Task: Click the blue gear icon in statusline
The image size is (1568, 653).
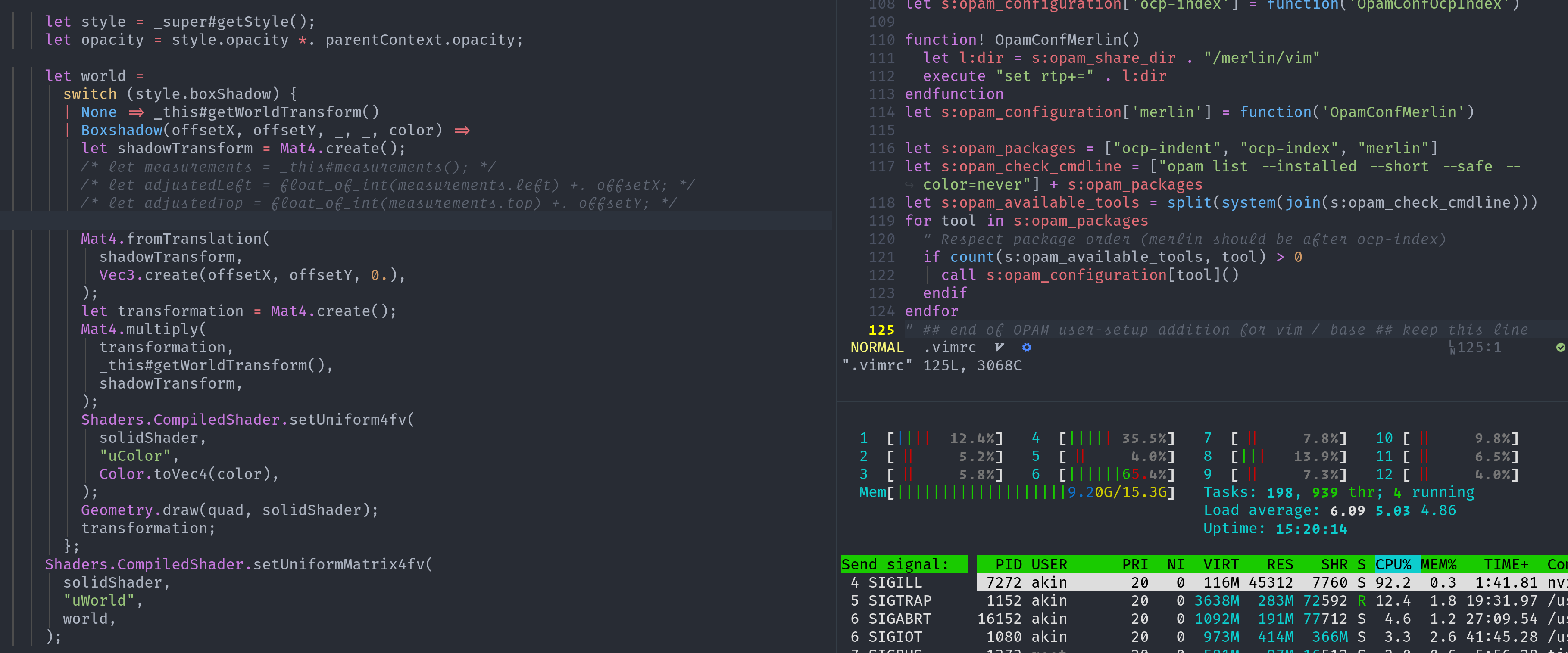Action: click(x=1027, y=348)
